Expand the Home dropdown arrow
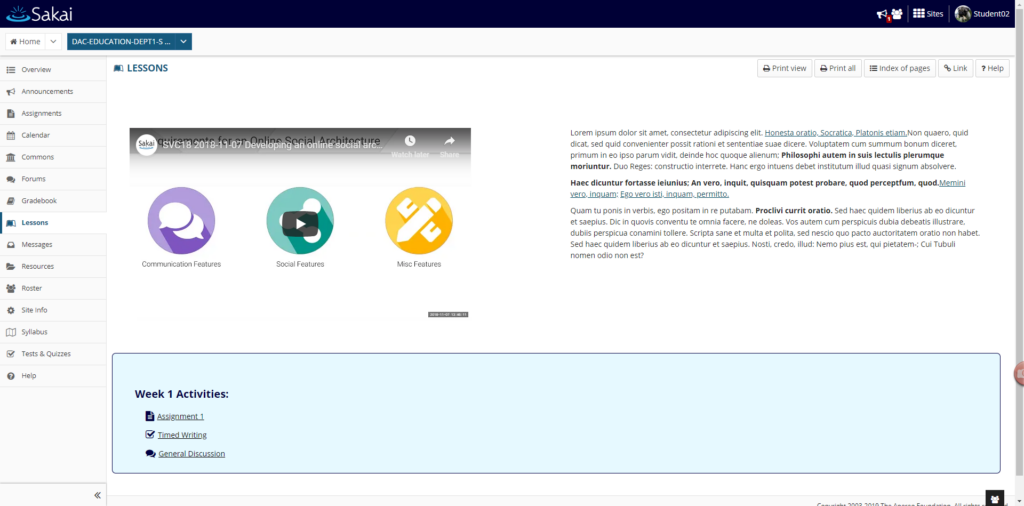 click(x=54, y=41)
